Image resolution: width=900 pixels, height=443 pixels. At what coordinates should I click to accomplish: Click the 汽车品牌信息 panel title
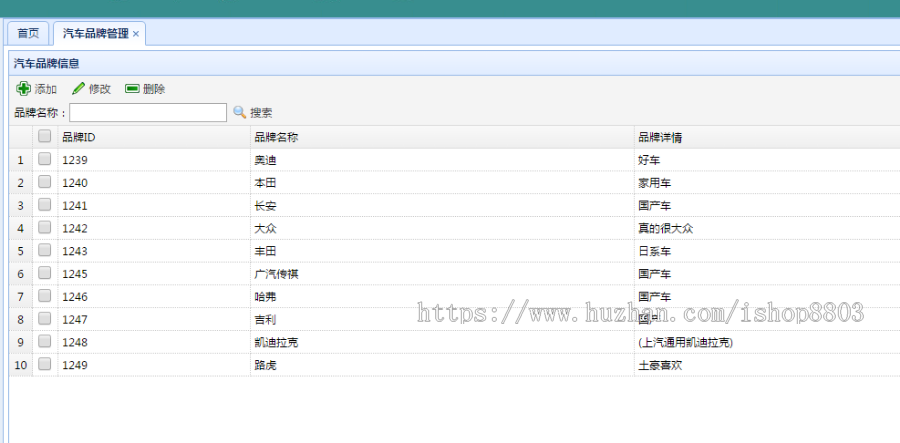(x=46, y=64)
